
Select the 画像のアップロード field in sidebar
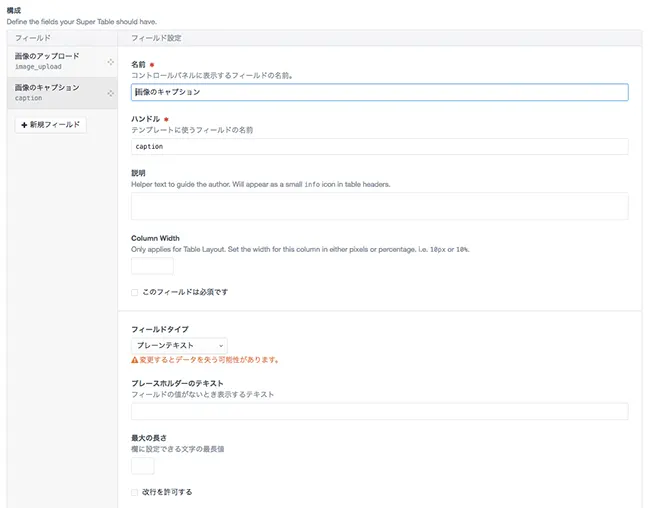[55, 61]
